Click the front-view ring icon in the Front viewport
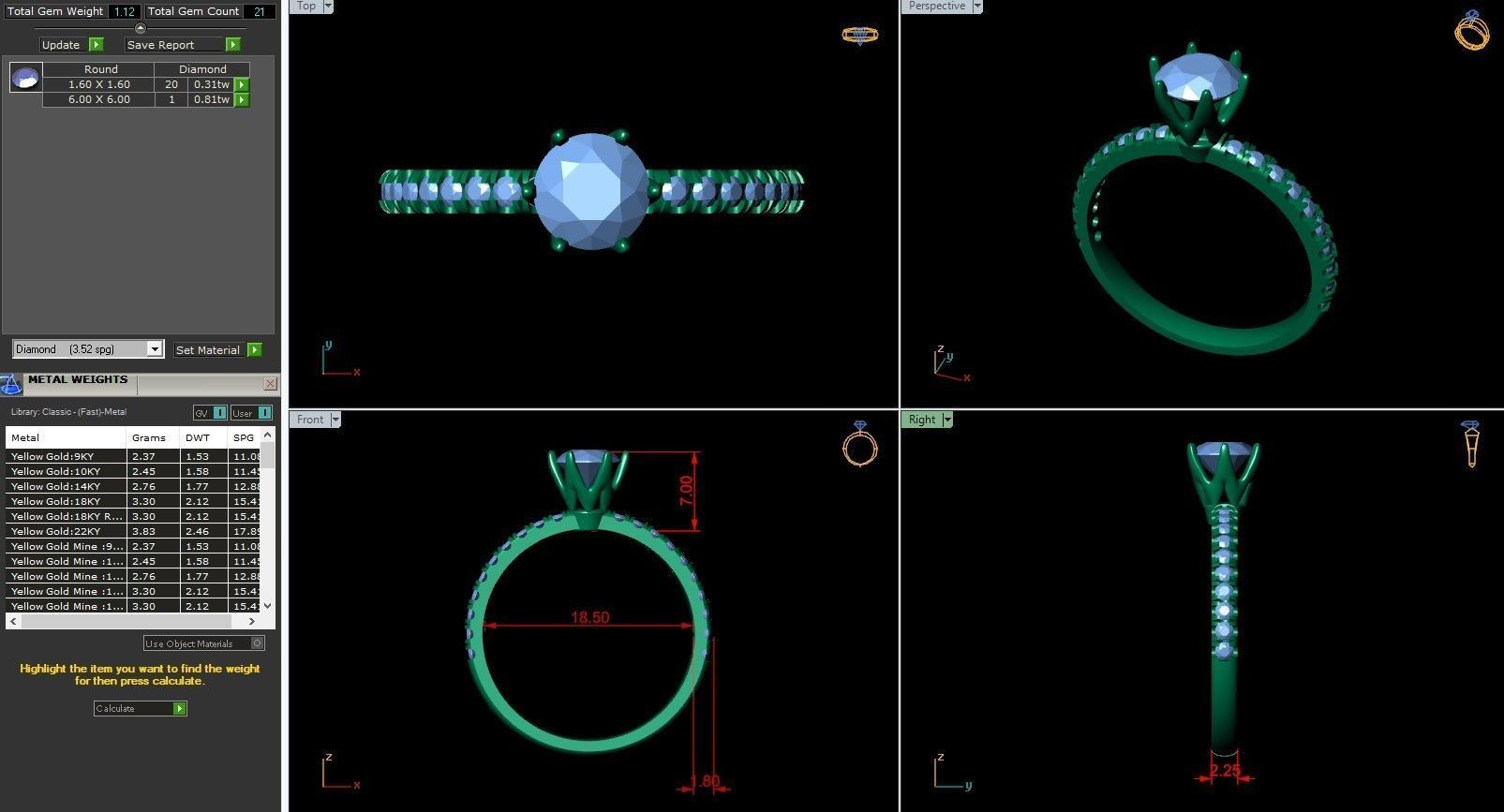Screen dimensions: 1504x812 859,443
